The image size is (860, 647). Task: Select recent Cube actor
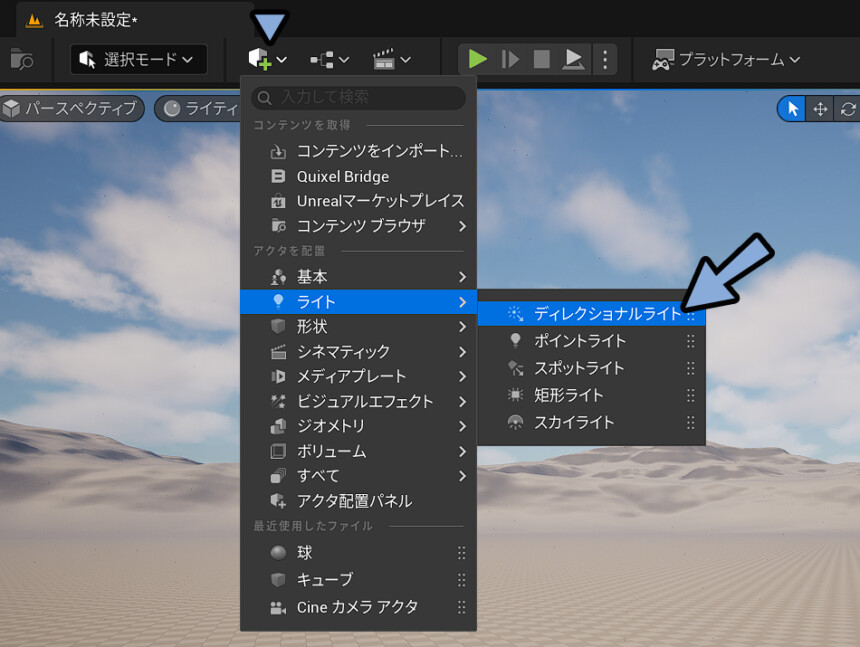pyautogui.click(x=359, y=580)
